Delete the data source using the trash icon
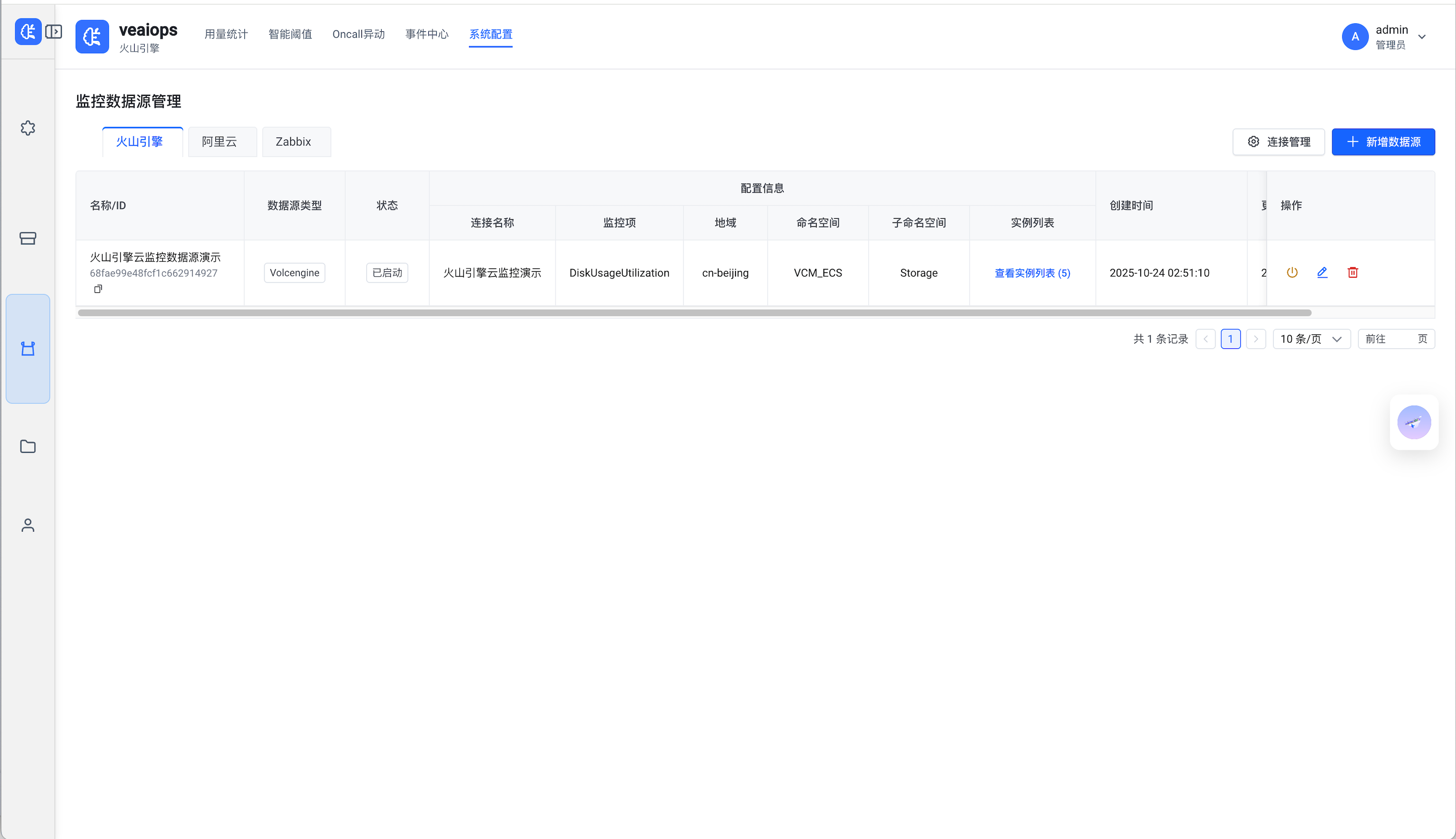 1352,272
